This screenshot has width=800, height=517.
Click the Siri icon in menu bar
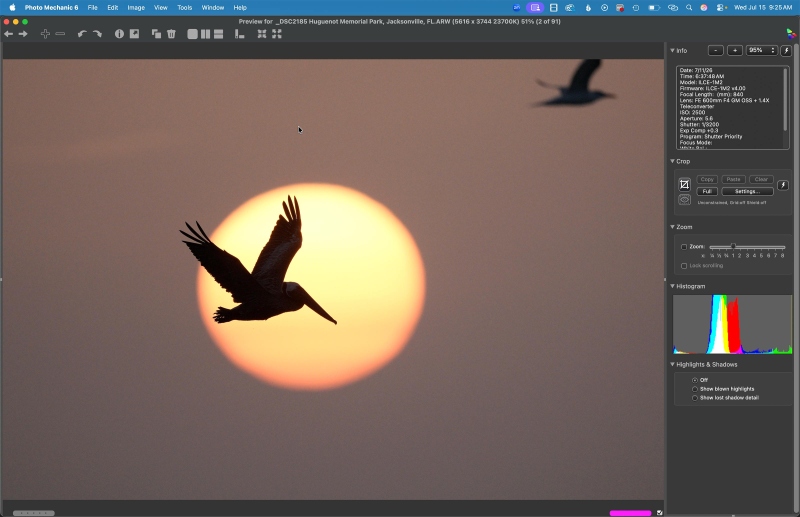(704, 8)
